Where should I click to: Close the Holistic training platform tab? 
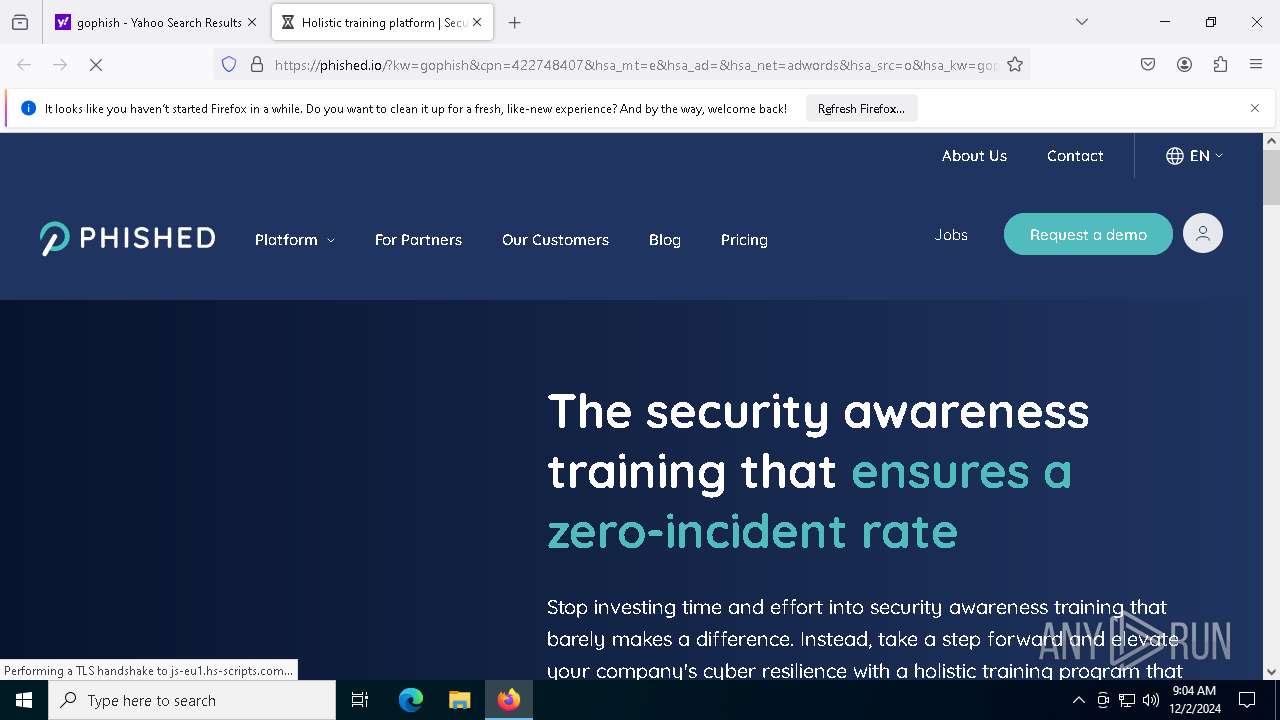477,22
